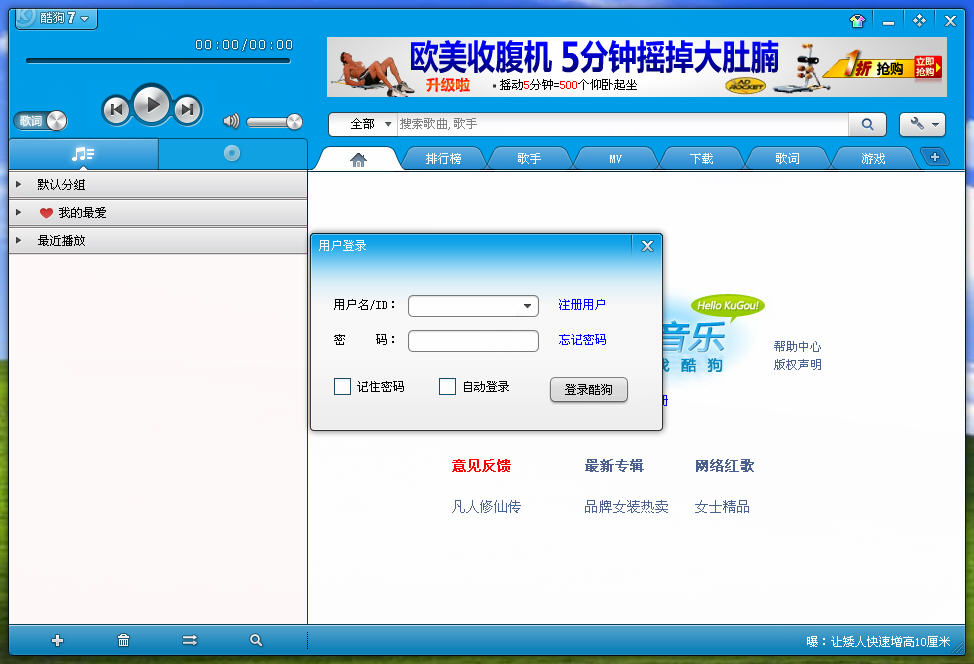This screenshot has height=664, width=974.
Task: Open the 帮助中心 link
Action: 797,347
